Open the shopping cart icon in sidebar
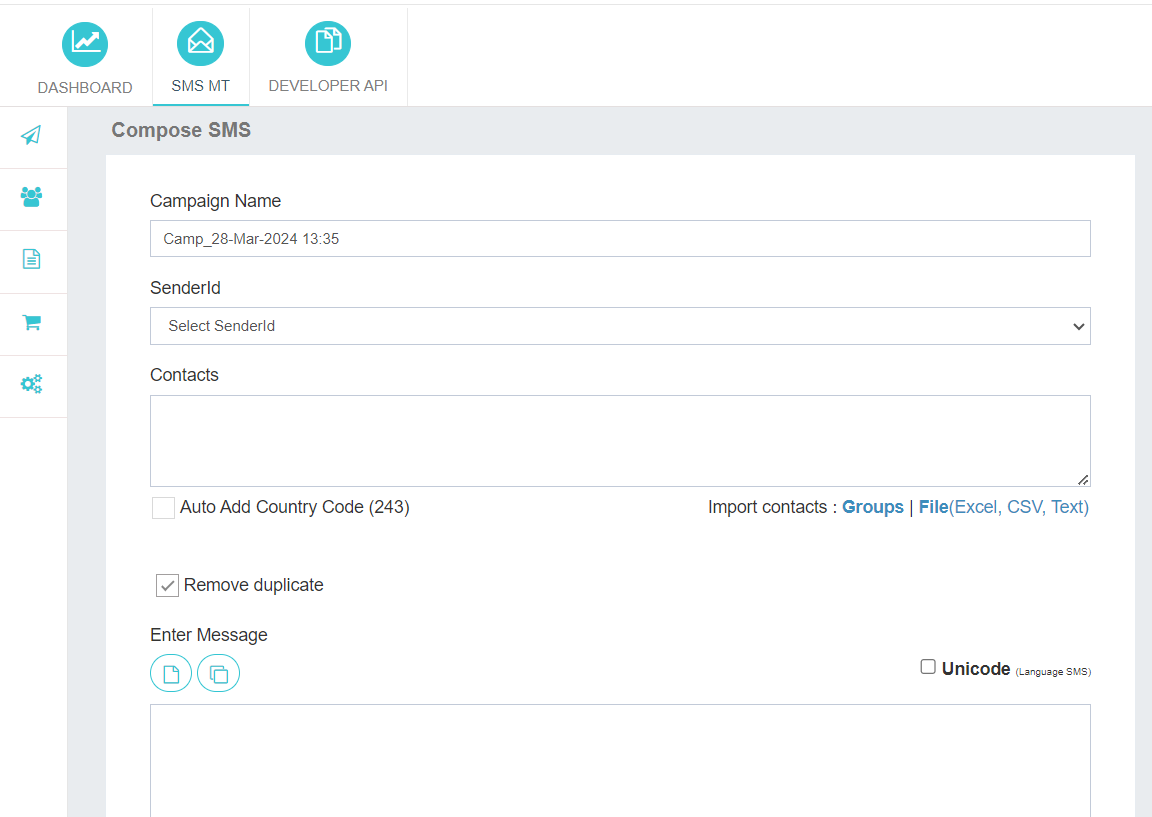The height and width of the screenshot is (817, 1152). 32,323
